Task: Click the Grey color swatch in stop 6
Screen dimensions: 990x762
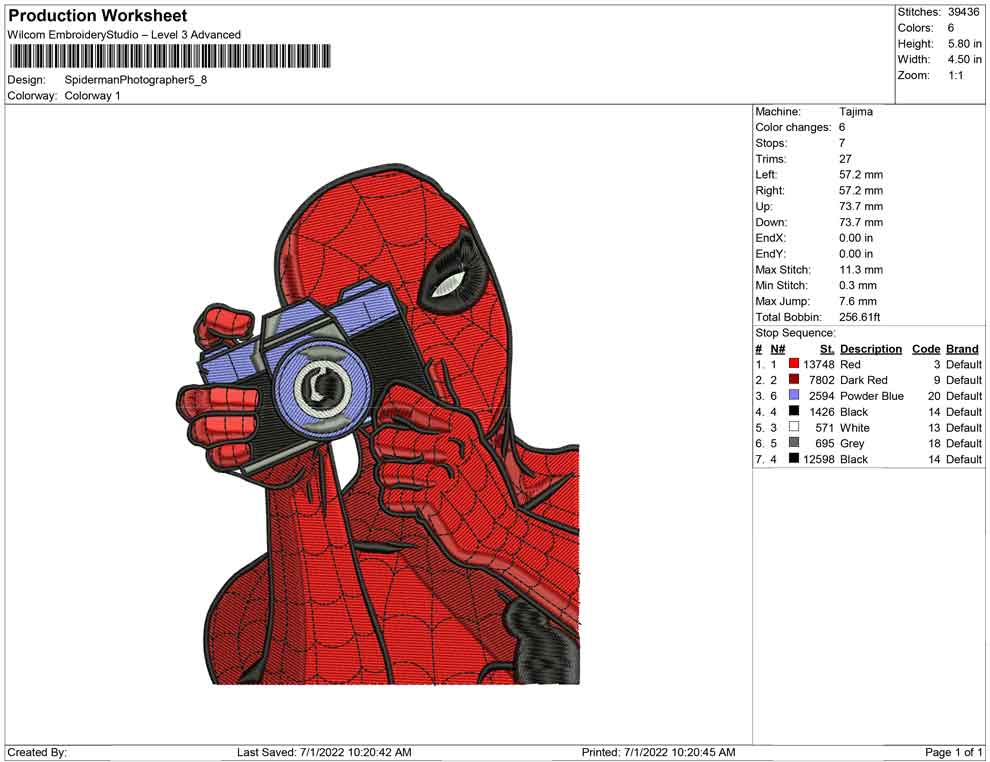Action: 794,443
